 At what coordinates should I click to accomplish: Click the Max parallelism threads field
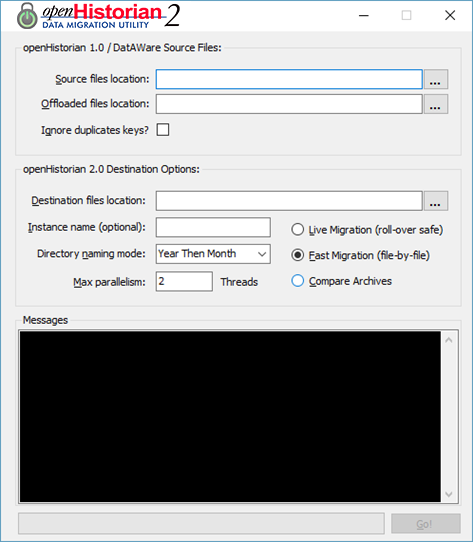point(184,281)
